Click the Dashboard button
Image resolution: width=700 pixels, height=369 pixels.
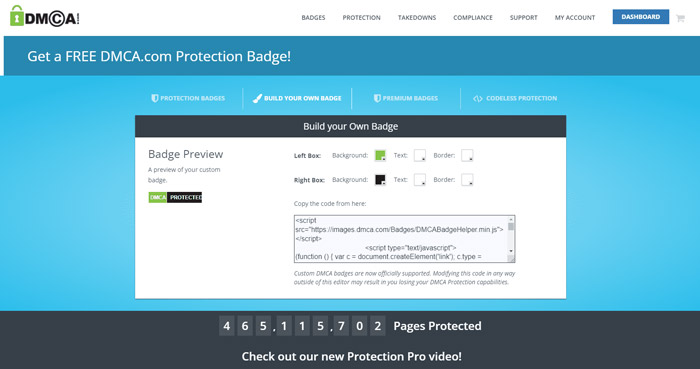point(641,17)
